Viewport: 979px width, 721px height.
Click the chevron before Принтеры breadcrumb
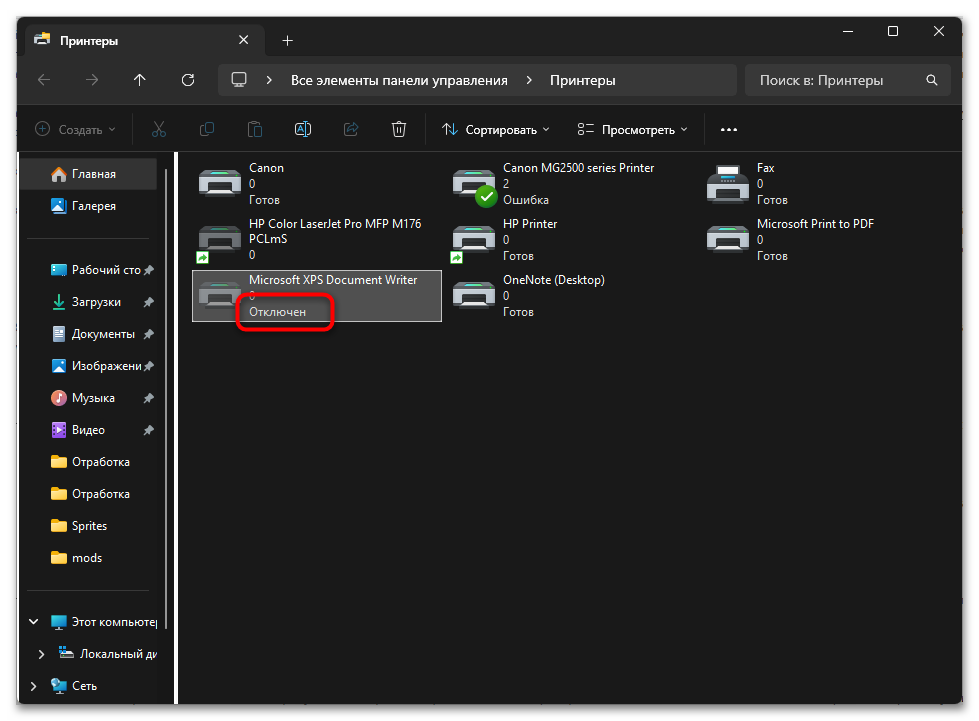[x=529, y=80]
